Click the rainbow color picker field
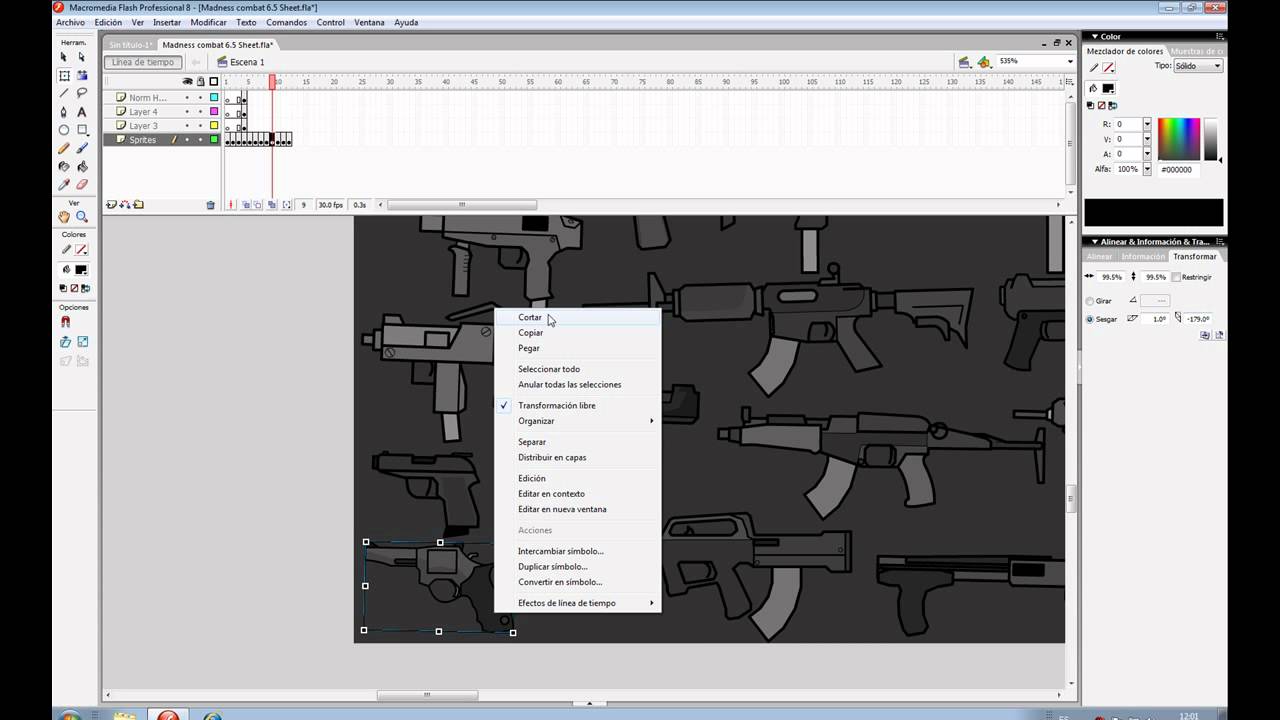 coord(1179,138)
